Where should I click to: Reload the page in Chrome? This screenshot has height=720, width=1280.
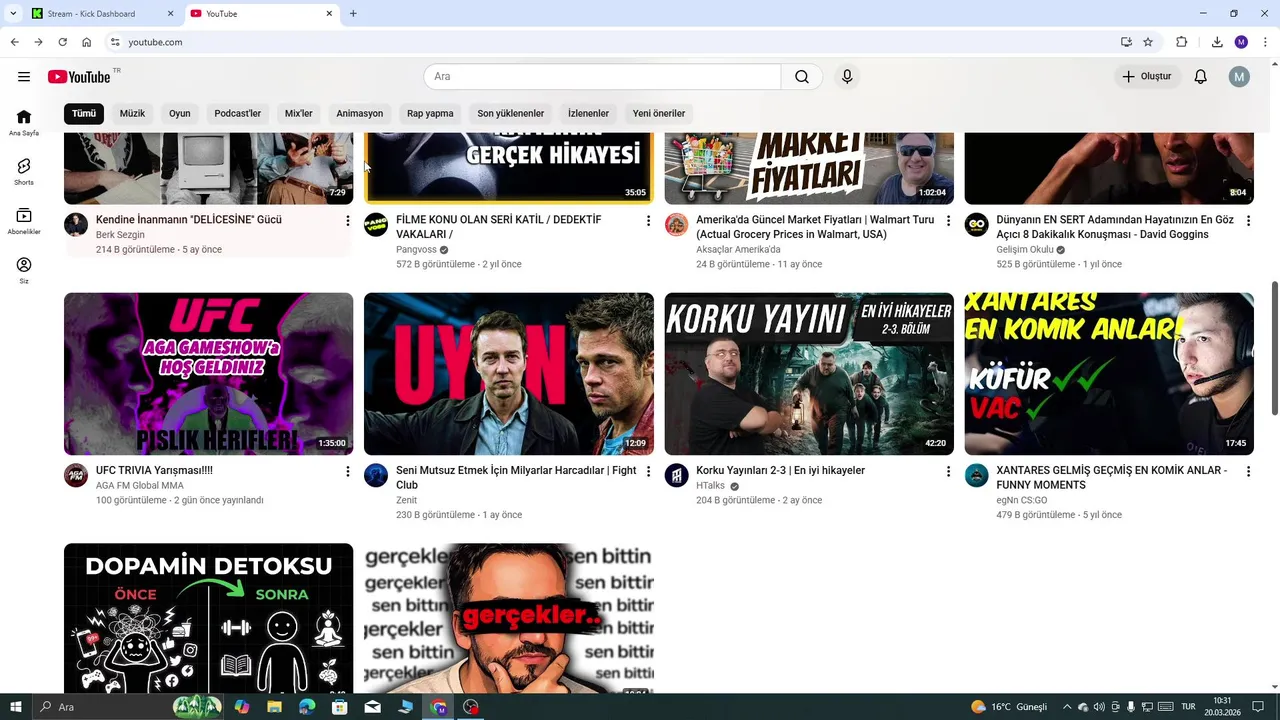coord(62,42)
